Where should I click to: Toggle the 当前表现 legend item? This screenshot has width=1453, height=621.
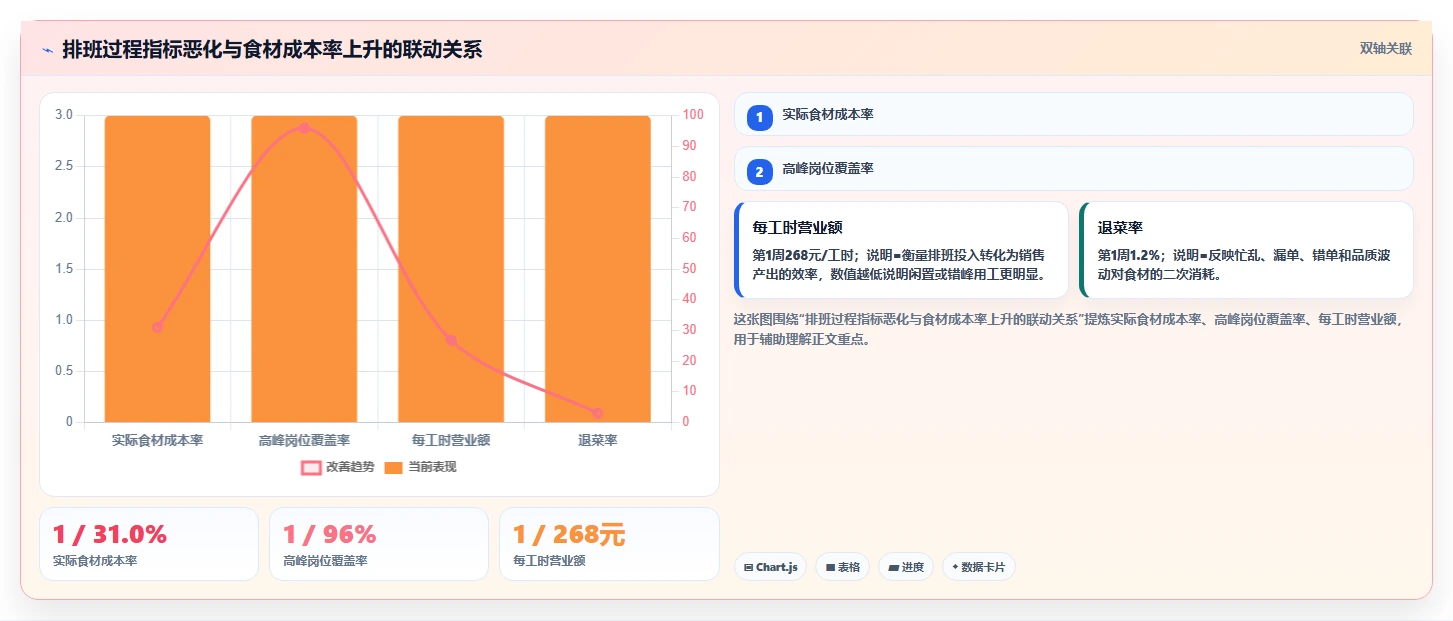click(x=421, y=467)
